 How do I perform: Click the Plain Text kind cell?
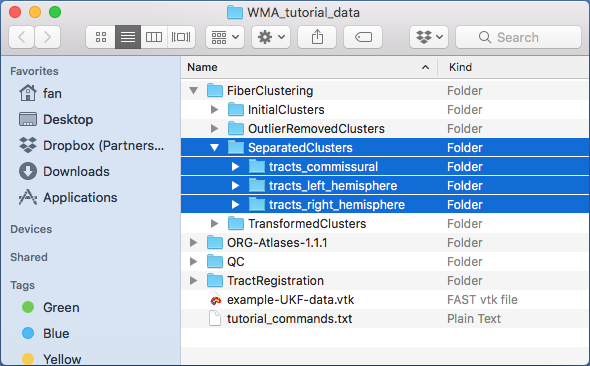(474, 319)
